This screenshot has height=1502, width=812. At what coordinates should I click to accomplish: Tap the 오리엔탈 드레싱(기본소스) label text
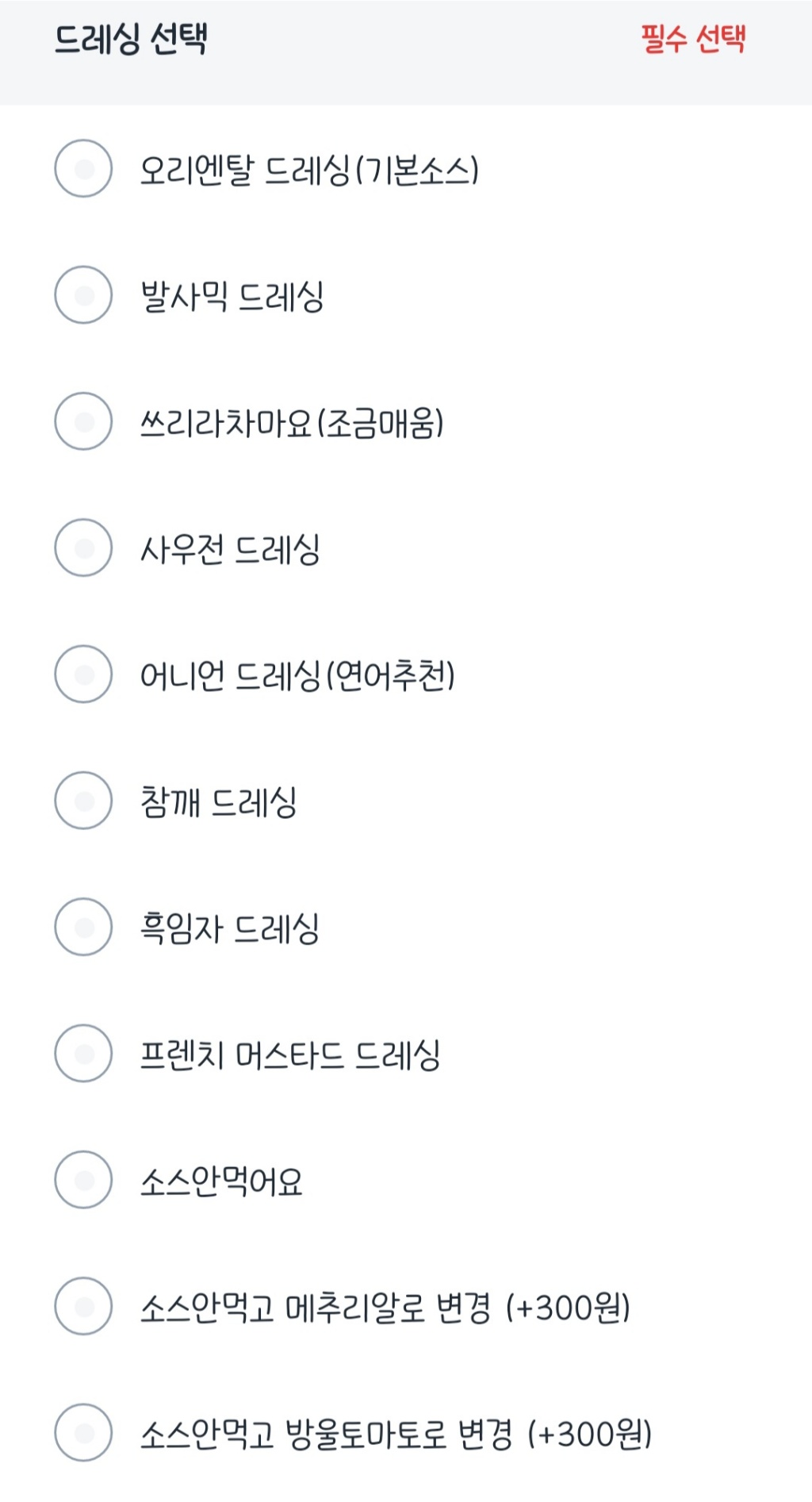(x=309, y=170)
